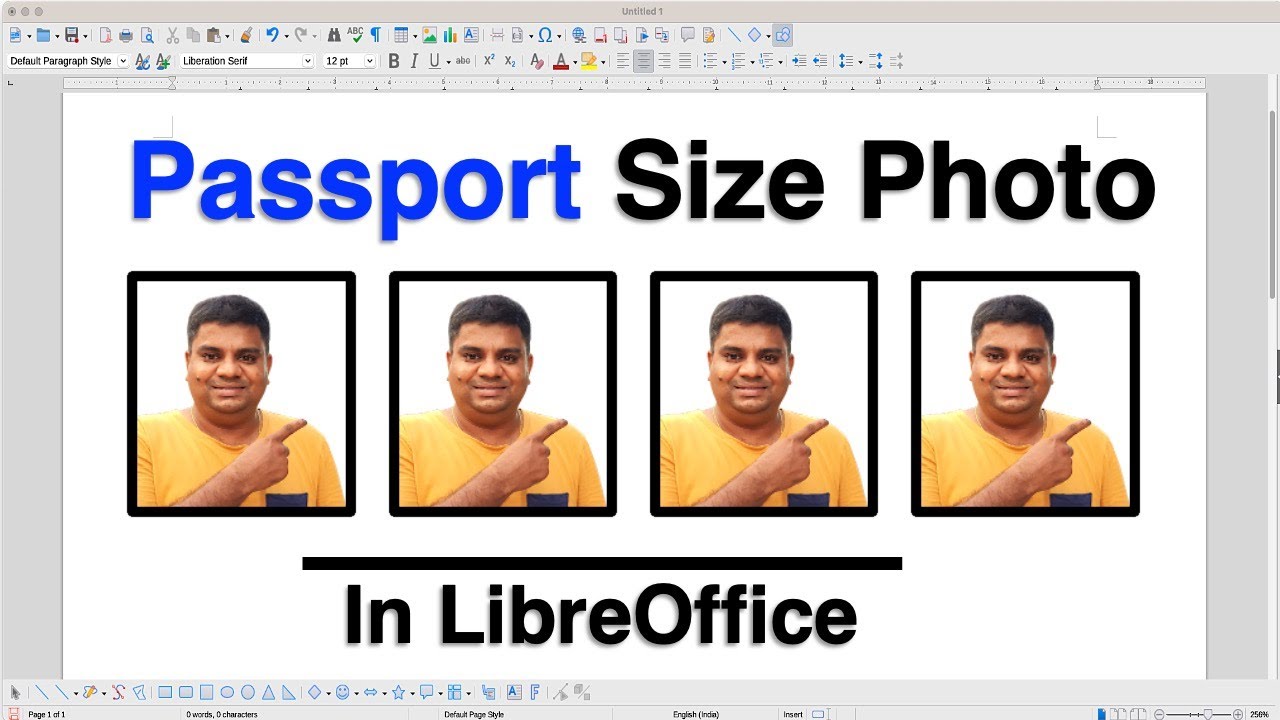Screen dimensions: 1280x720
Task: Undo the last action
Action: [271, 35]
